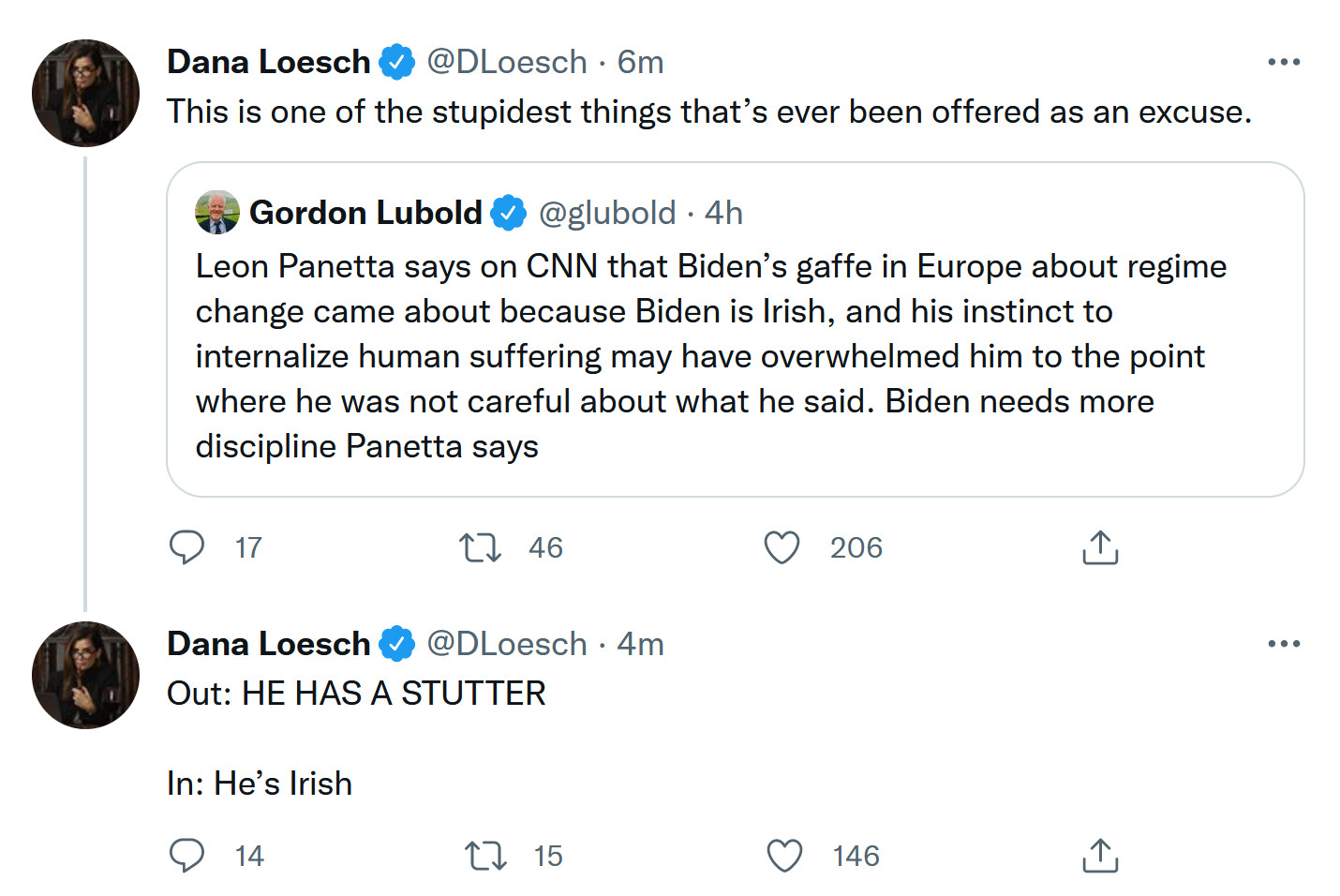Share the first tweet via share icon
The height and width of the screenshot is (896, 1340).
point(1100,547)
